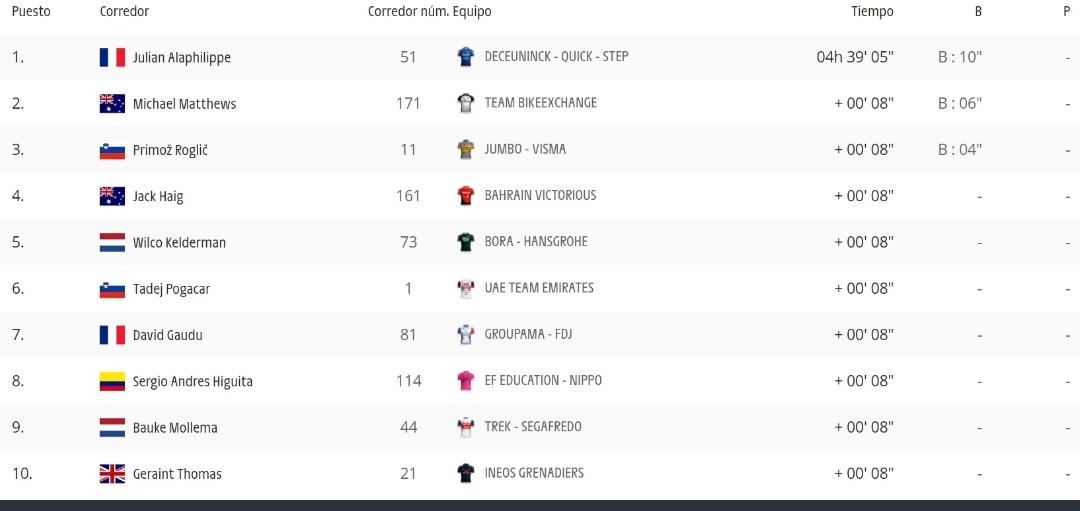Click the Bahrain Victorious red jersey icon

coord(466,196)
